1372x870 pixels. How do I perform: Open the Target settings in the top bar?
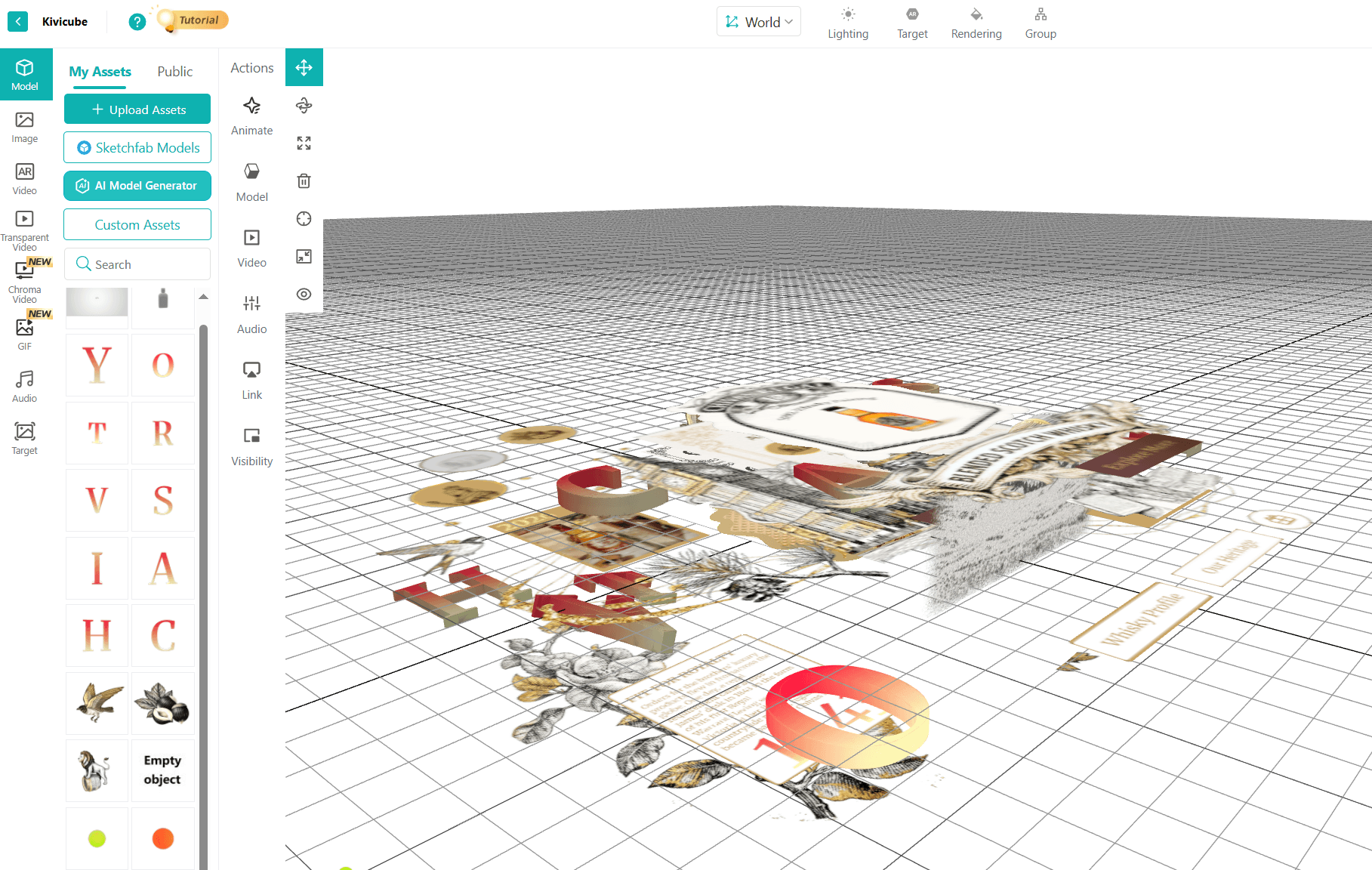[x=912, y=23]
